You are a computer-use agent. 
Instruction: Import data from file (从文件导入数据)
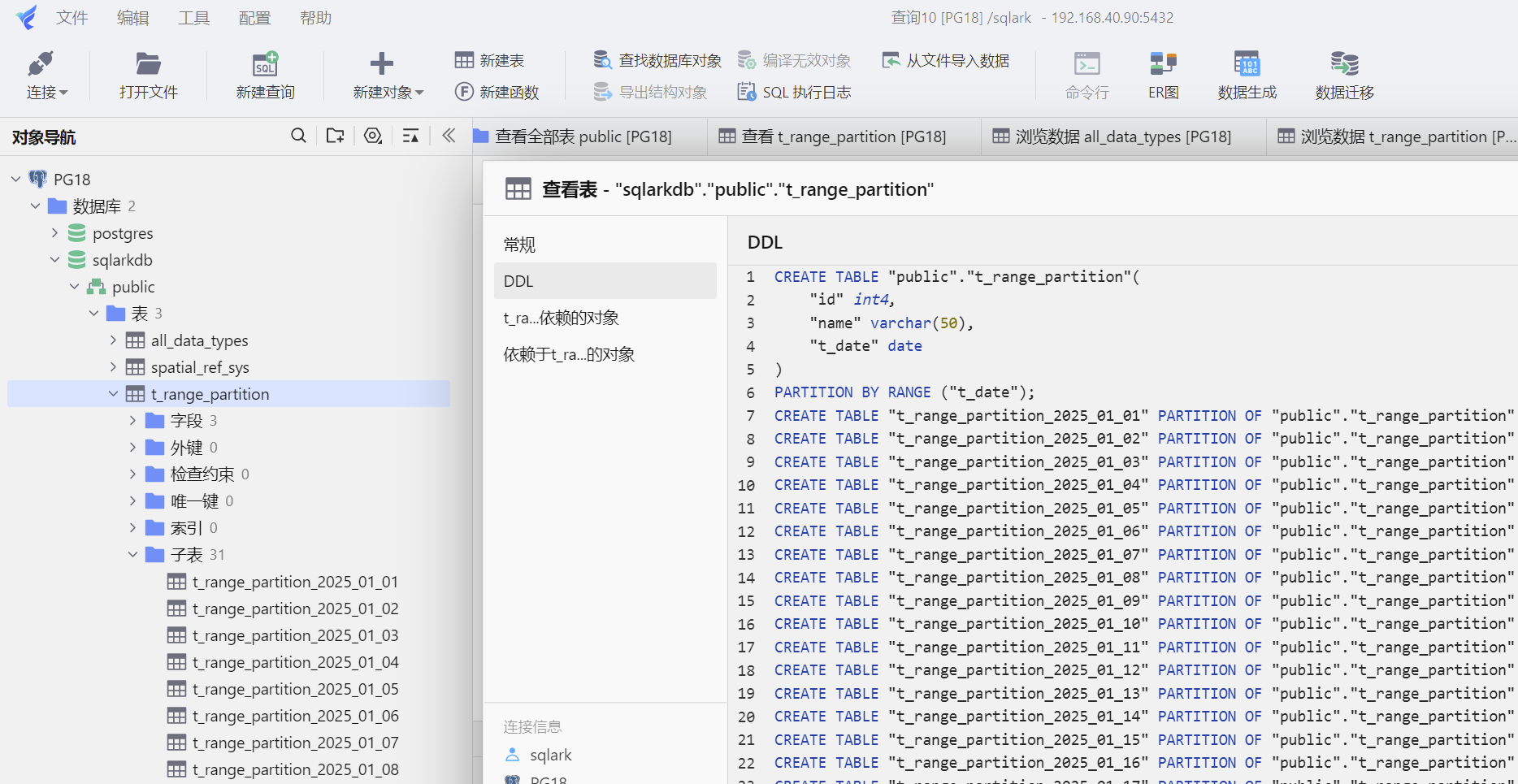click(944, 59)
